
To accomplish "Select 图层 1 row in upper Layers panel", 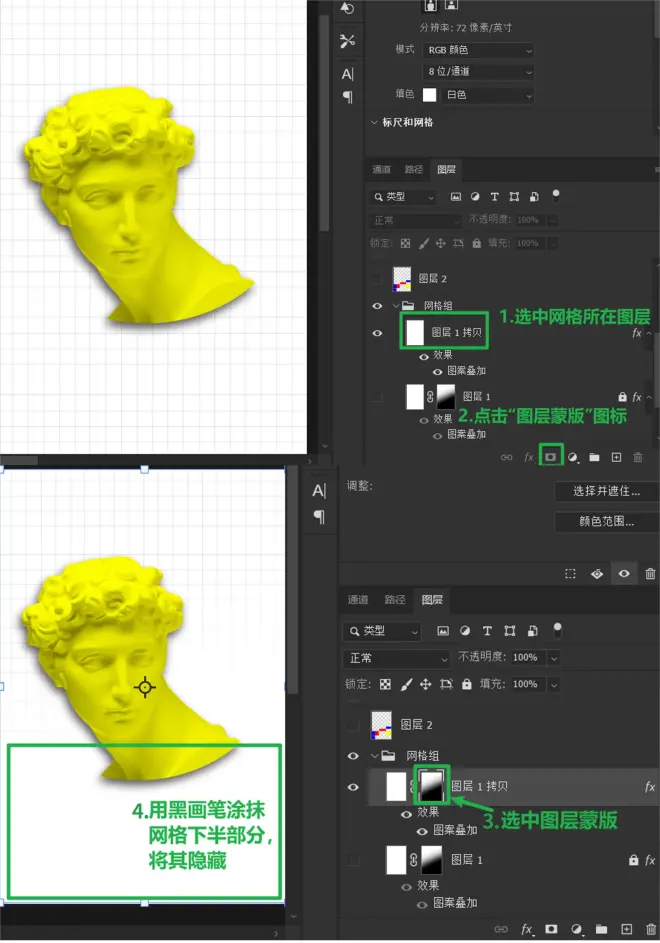I will tap(511, 397).
